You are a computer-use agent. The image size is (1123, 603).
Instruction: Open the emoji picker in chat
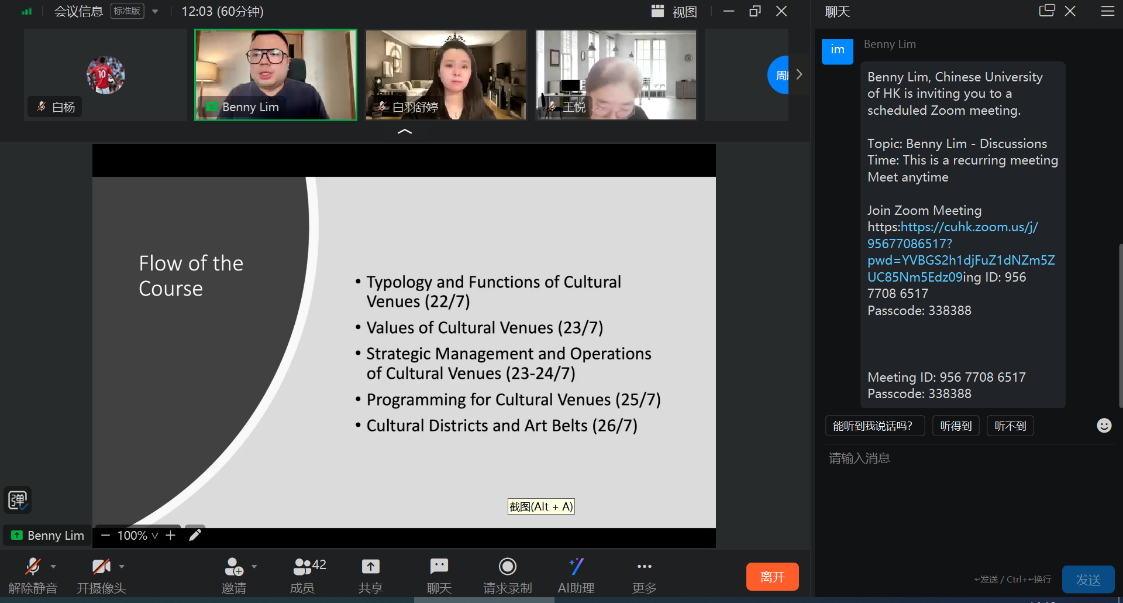tap(1104, 426)
